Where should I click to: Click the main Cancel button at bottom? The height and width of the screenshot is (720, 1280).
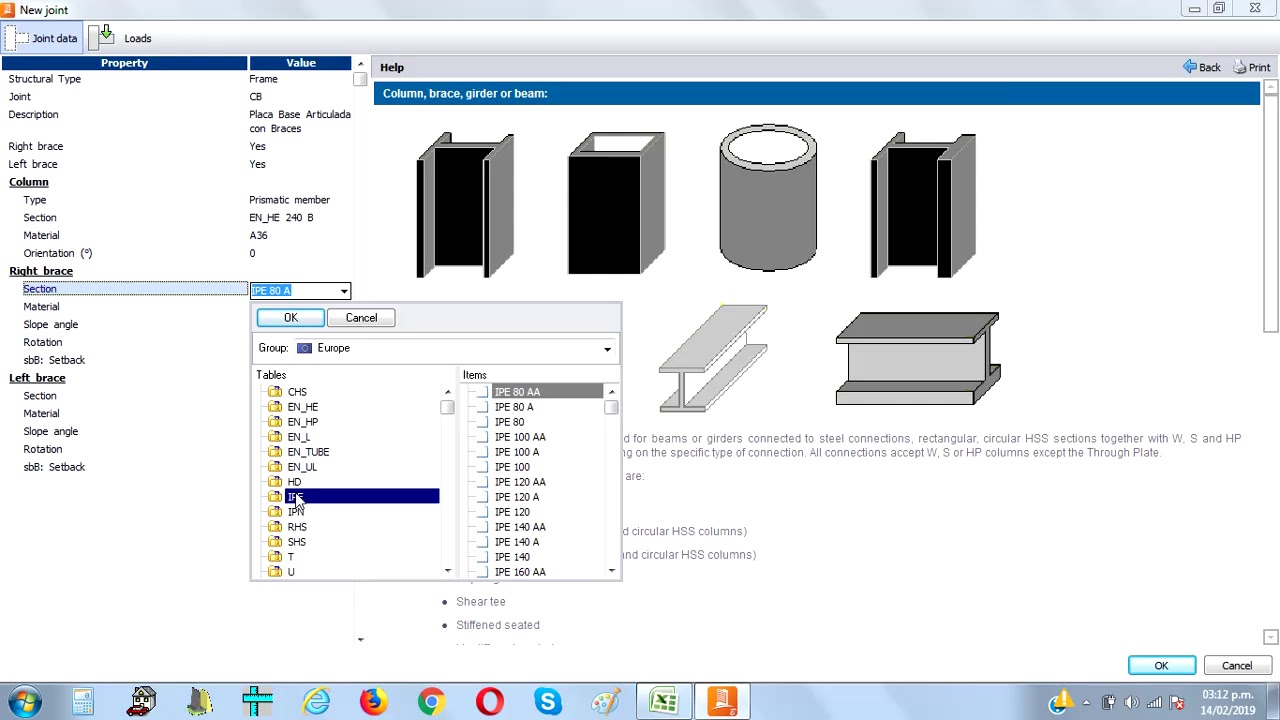tap(1236, 665)
